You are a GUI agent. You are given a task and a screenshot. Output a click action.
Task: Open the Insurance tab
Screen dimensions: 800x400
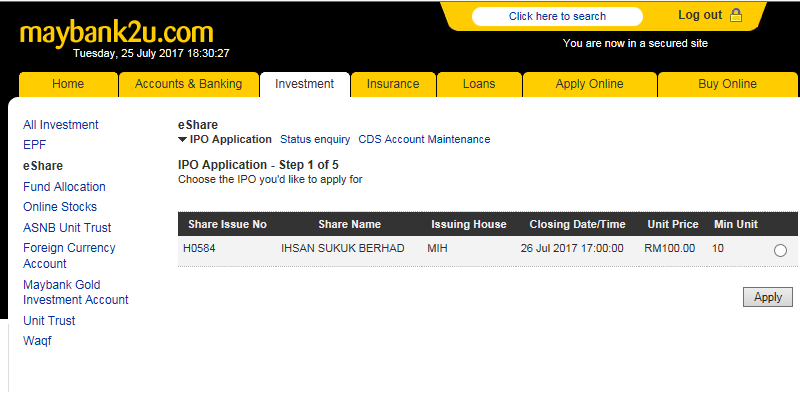393,84
